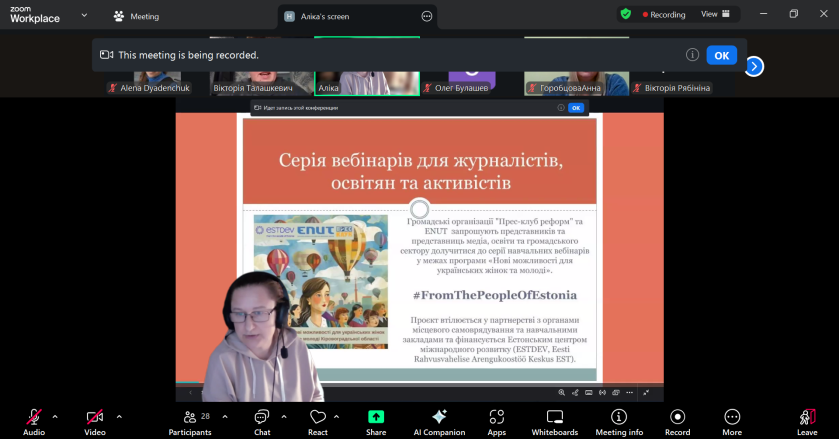Click ellipsis icon in shared presentation toolbar
This screenshot has width=839, height=439.
pos(629,392)
